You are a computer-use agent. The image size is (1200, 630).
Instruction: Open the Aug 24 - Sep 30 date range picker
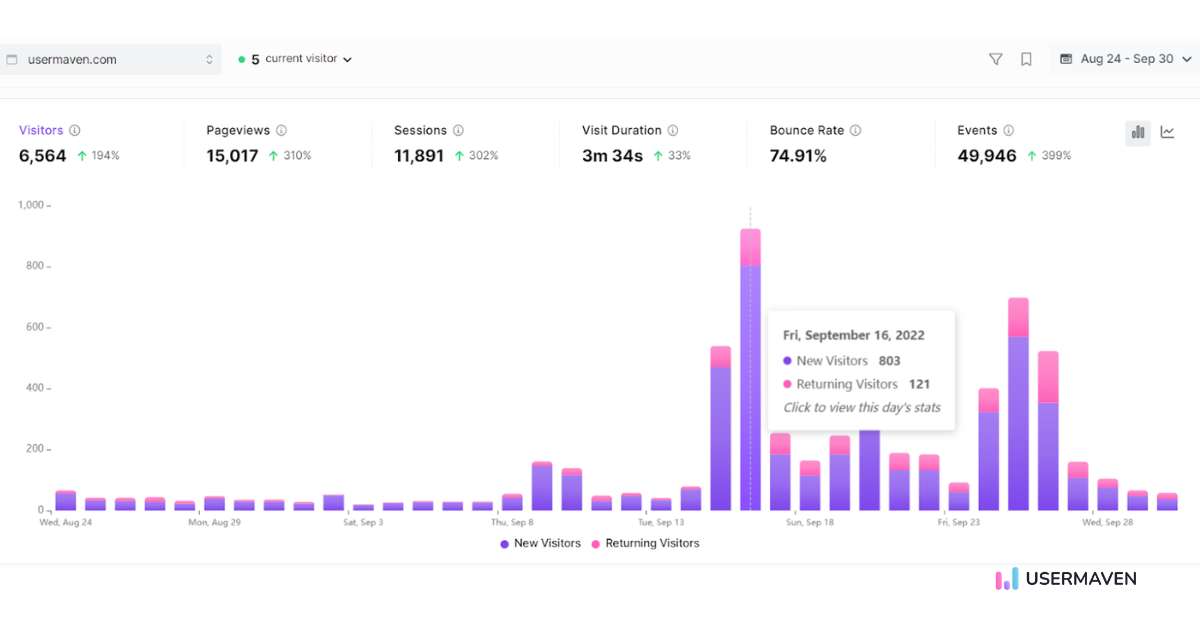tap(1125, 60)
